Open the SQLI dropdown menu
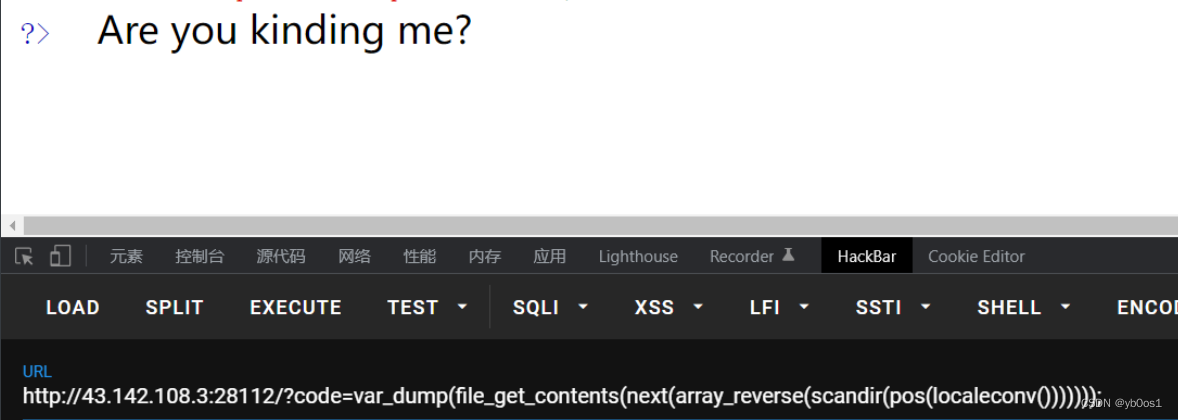This screenshot has height=420, width=1178. pyautogui.click(x=551, y=307)
